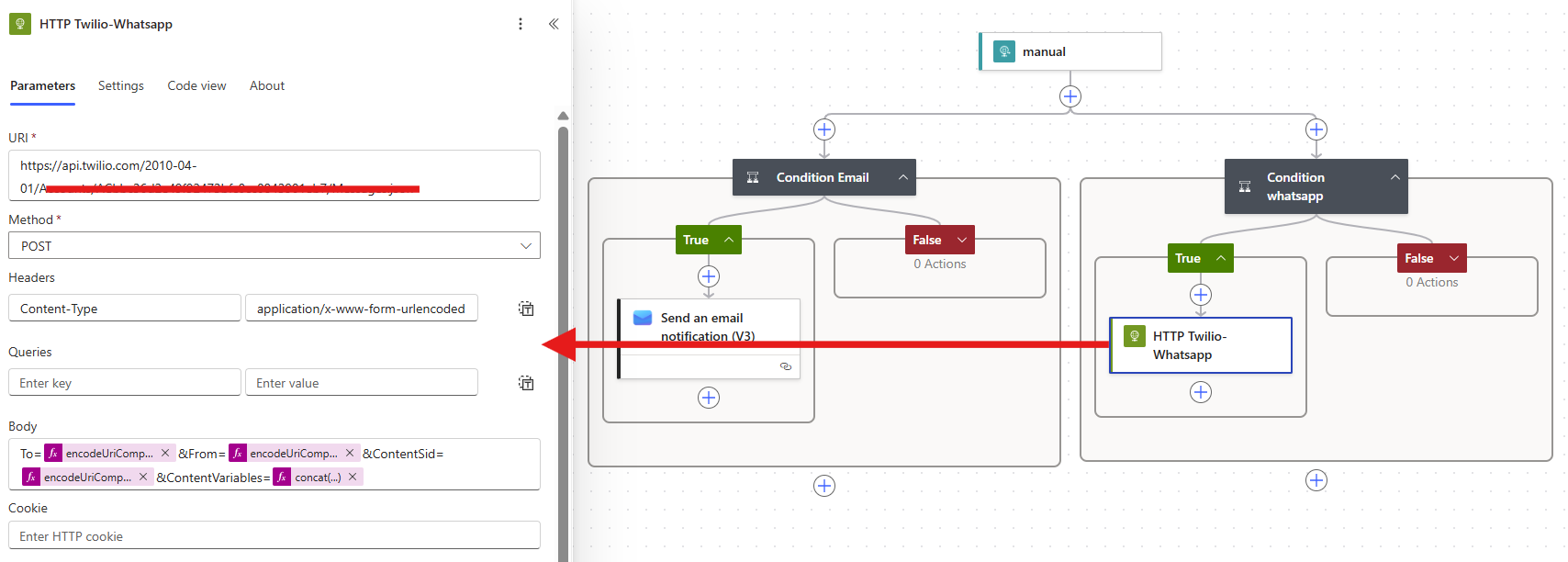Collapse the HTTP Twilio-Whatsapp side panel
The height and width of the screenshot is (562, 1568).
[x=554, y=24]
